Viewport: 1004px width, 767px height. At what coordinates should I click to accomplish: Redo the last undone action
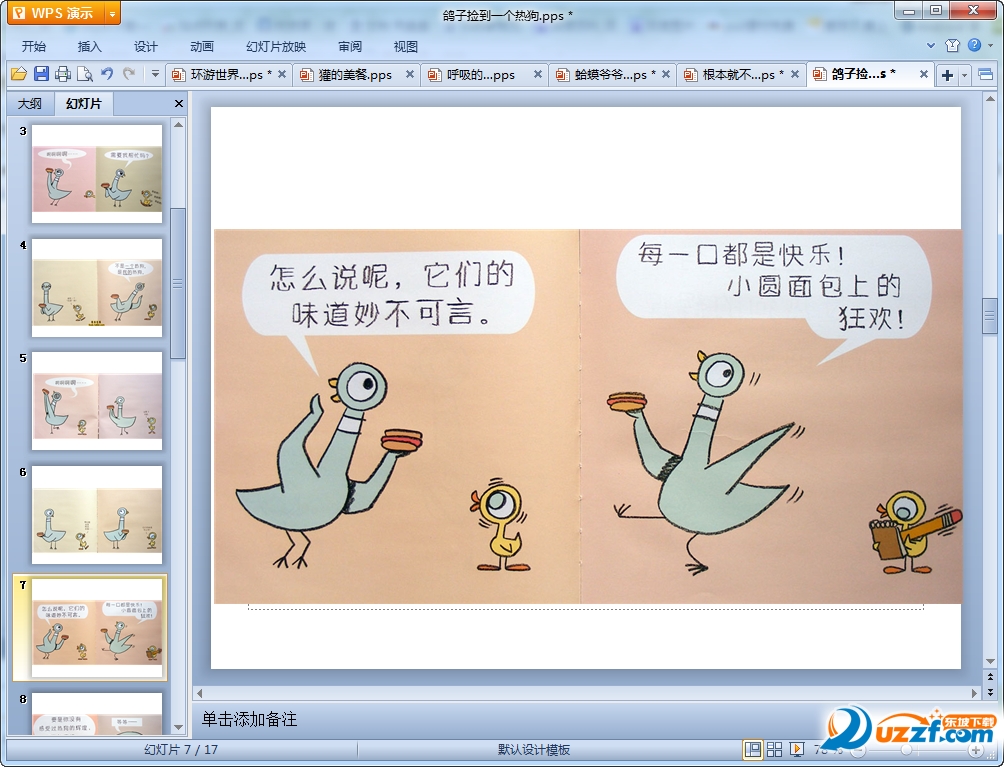129,74
